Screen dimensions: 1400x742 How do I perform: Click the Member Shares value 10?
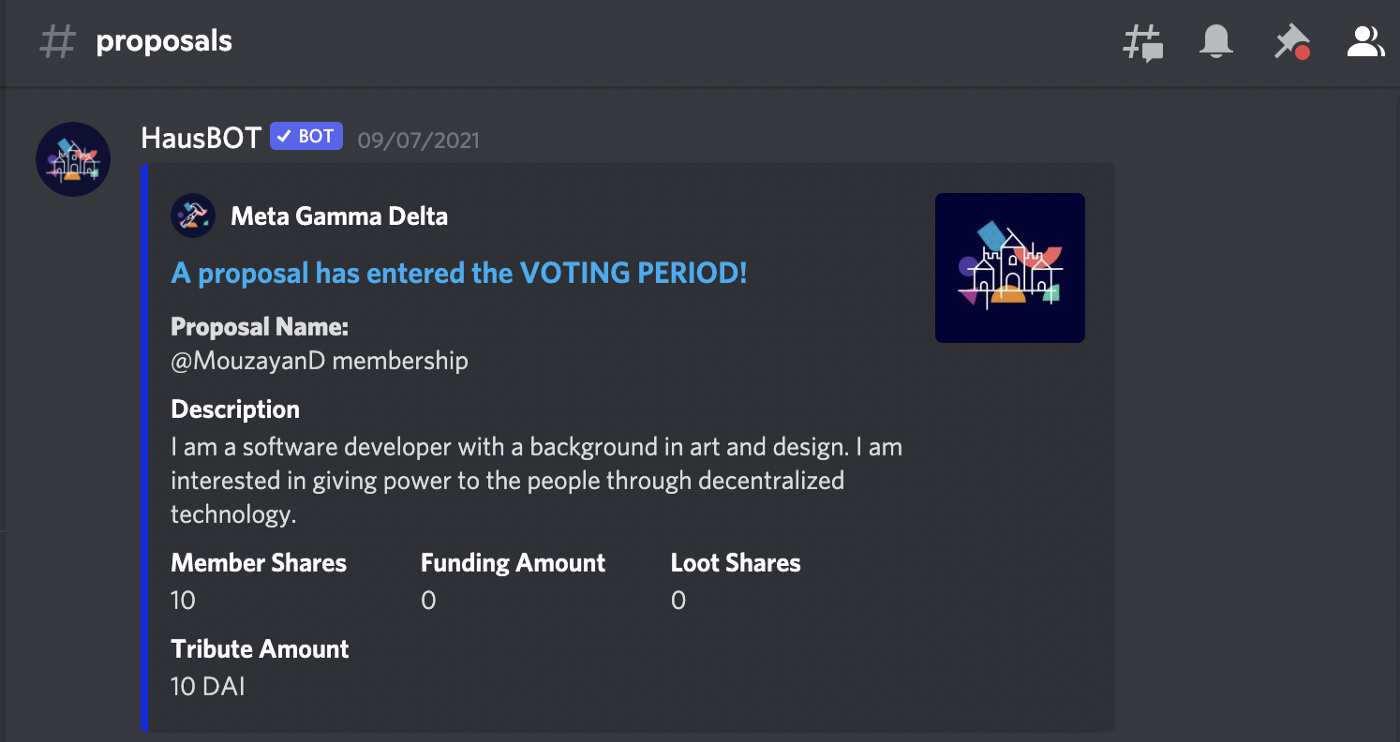(183, 600)
